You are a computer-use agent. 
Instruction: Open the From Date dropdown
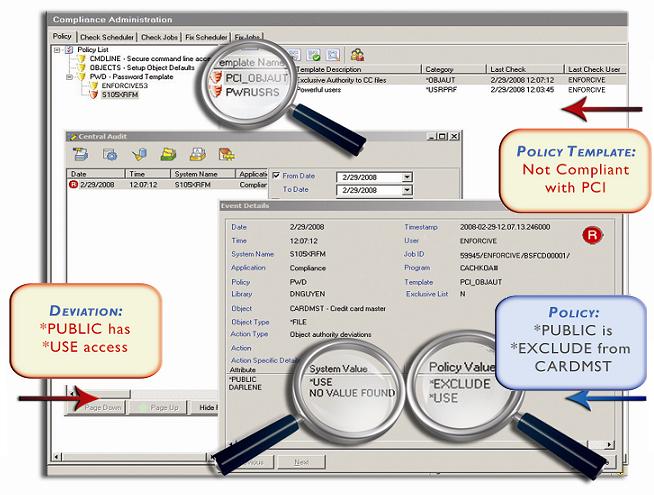point(407,177)
